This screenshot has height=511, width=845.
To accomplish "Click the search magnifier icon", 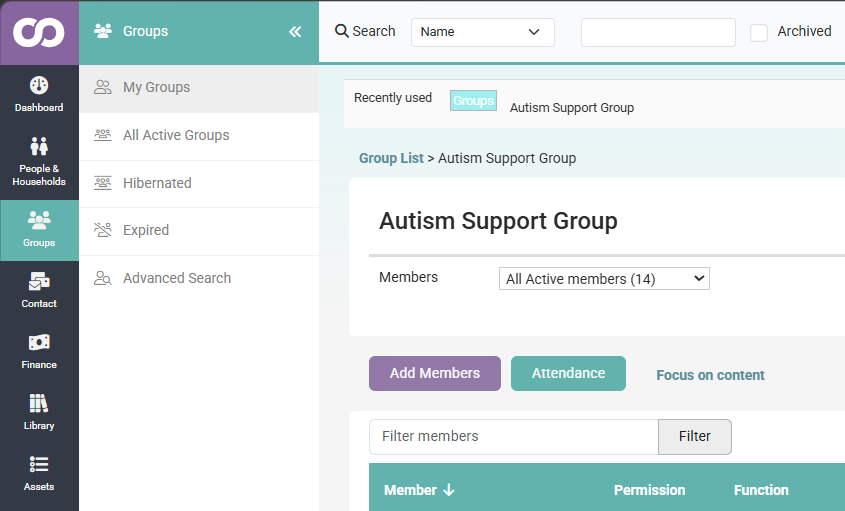I will point(342,31).
